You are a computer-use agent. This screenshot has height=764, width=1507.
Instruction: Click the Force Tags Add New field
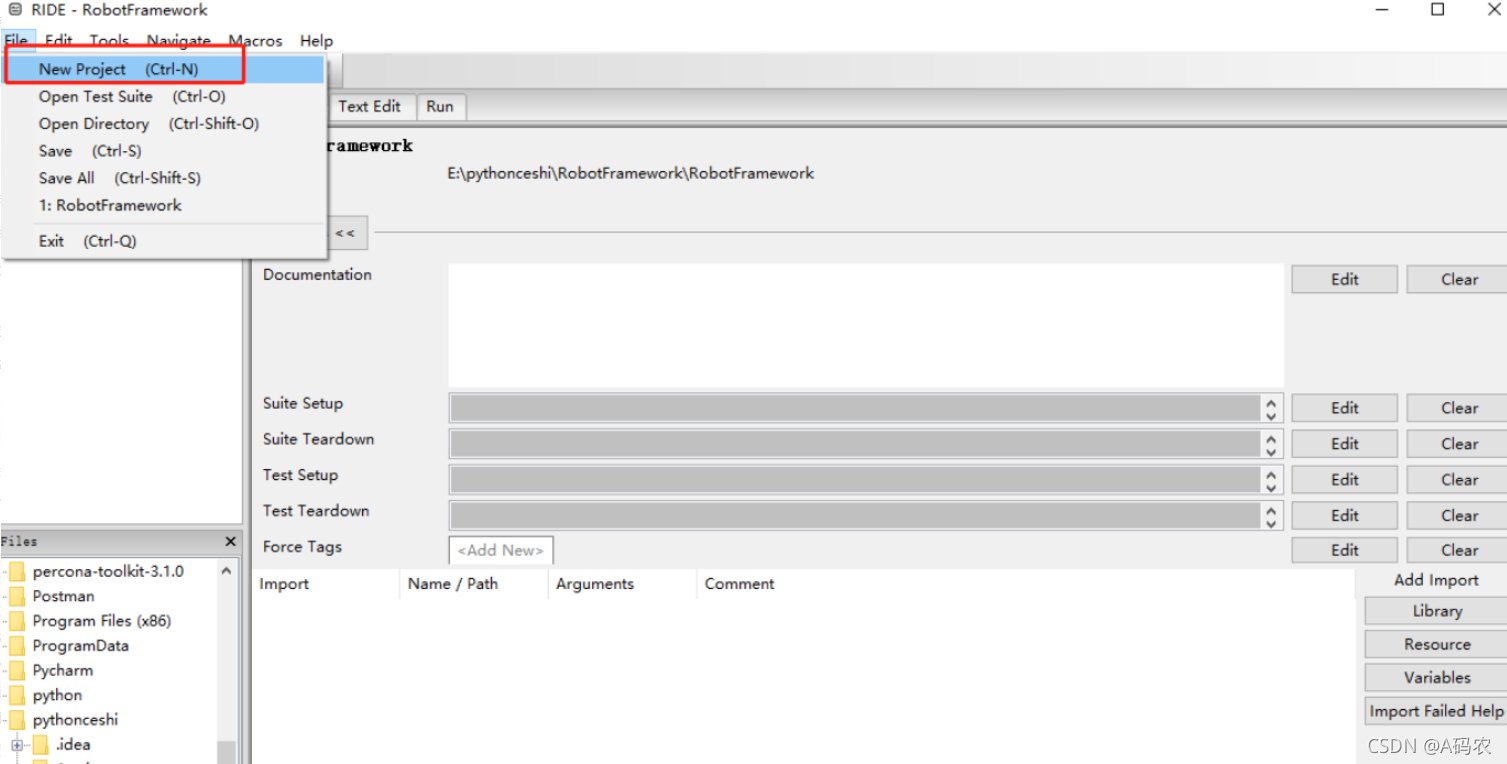[500, 549]
